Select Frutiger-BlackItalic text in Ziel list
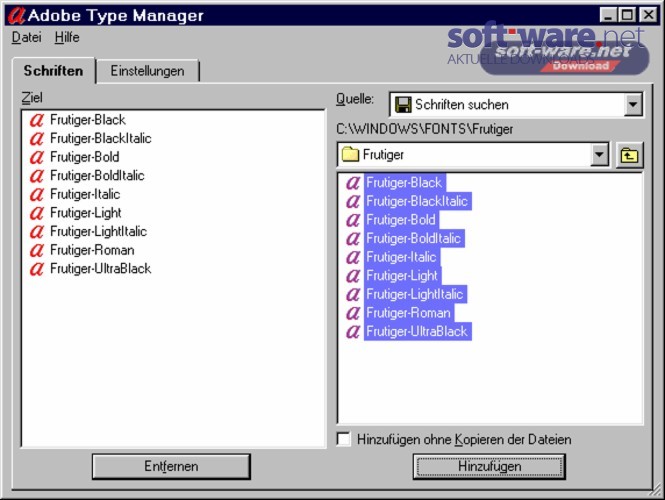Image resolution: width=665 pixels, height=500 pixels. (x=101, y=139)
